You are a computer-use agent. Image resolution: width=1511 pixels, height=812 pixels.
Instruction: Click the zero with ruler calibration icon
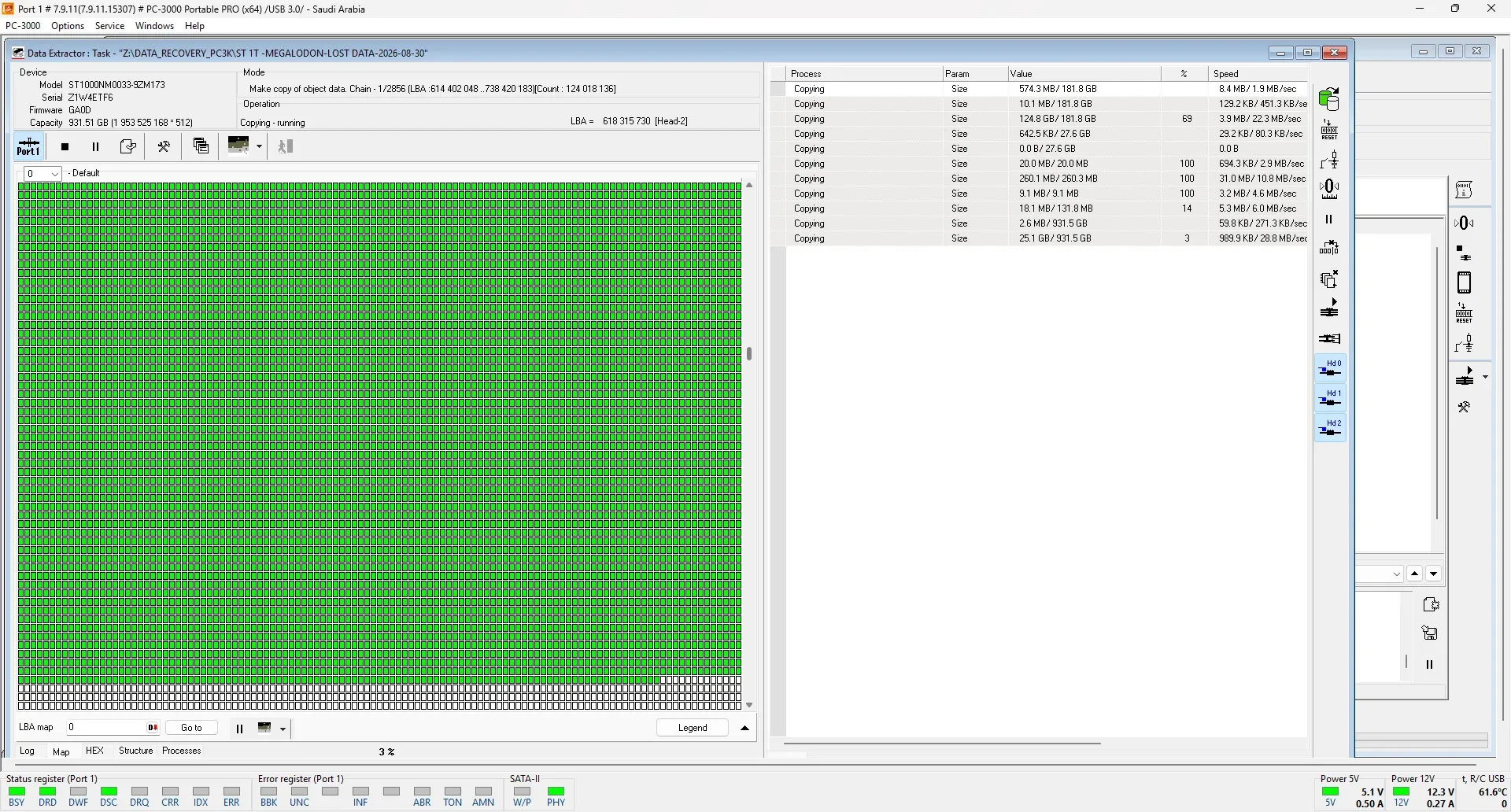point(1330,190)
